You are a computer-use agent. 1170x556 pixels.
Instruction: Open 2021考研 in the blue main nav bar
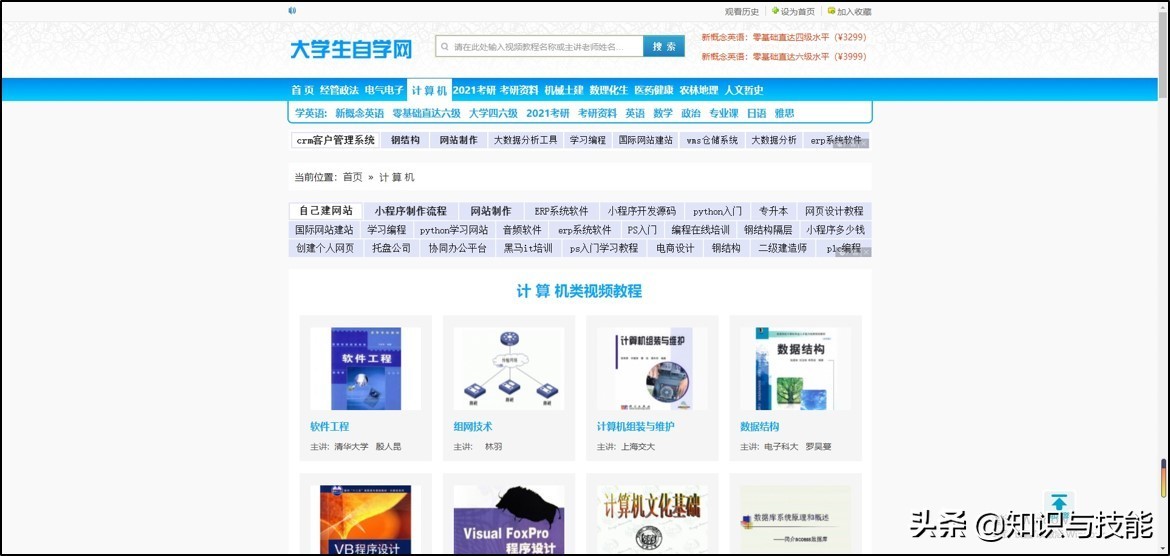474,90
